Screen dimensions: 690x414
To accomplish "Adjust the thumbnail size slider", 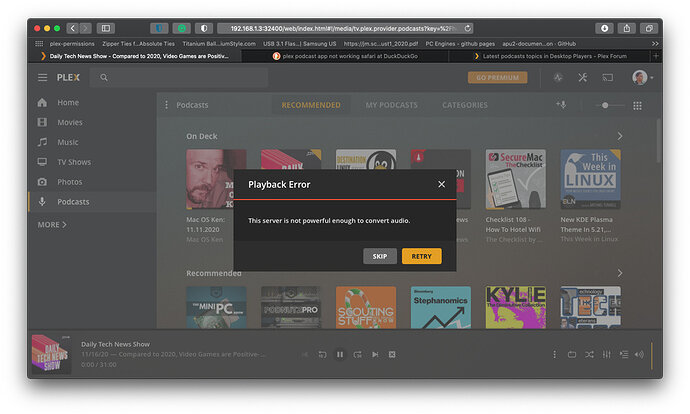I will tap(609, 105).
